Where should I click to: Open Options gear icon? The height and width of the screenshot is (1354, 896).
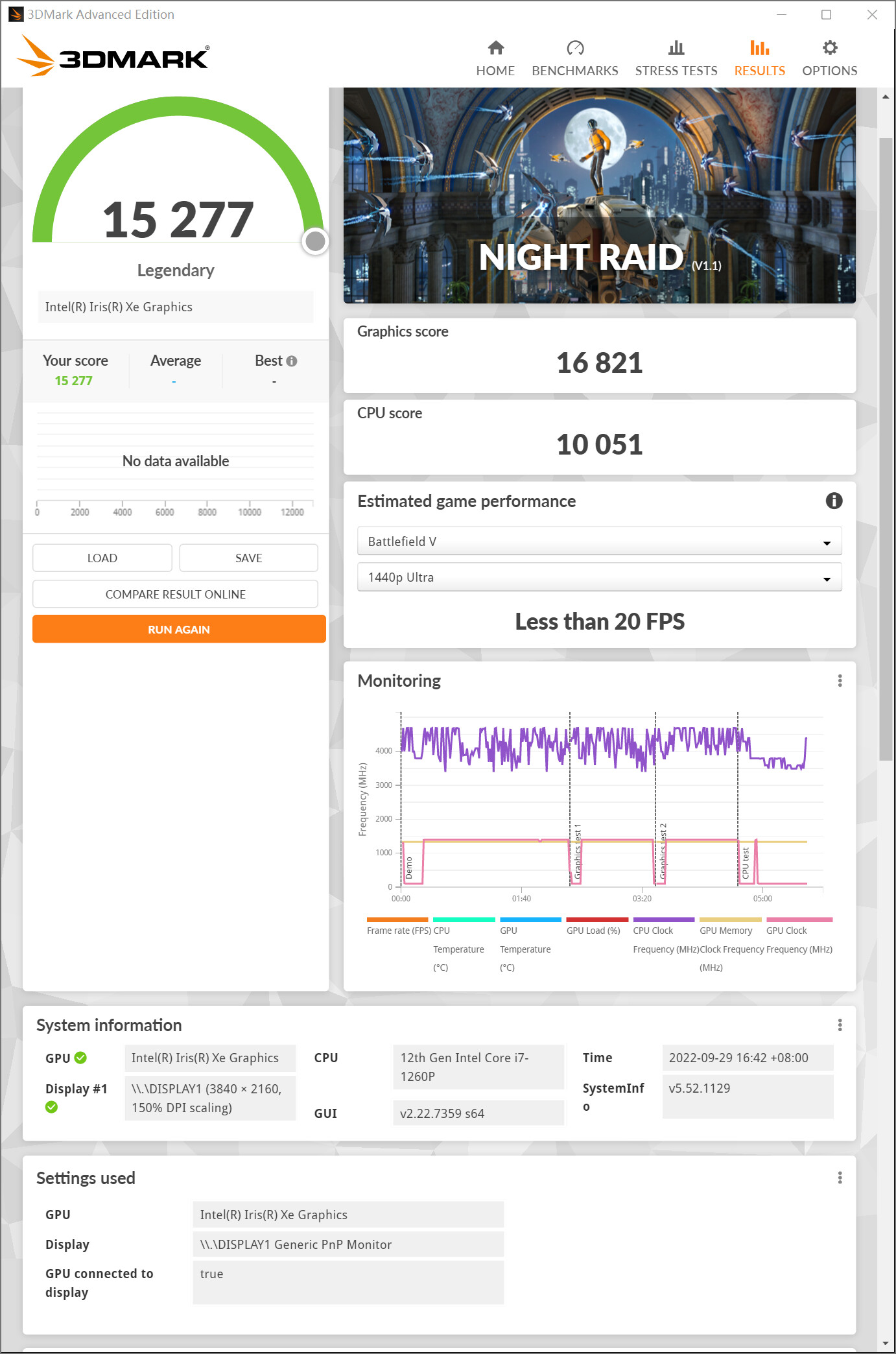[829, 48]
